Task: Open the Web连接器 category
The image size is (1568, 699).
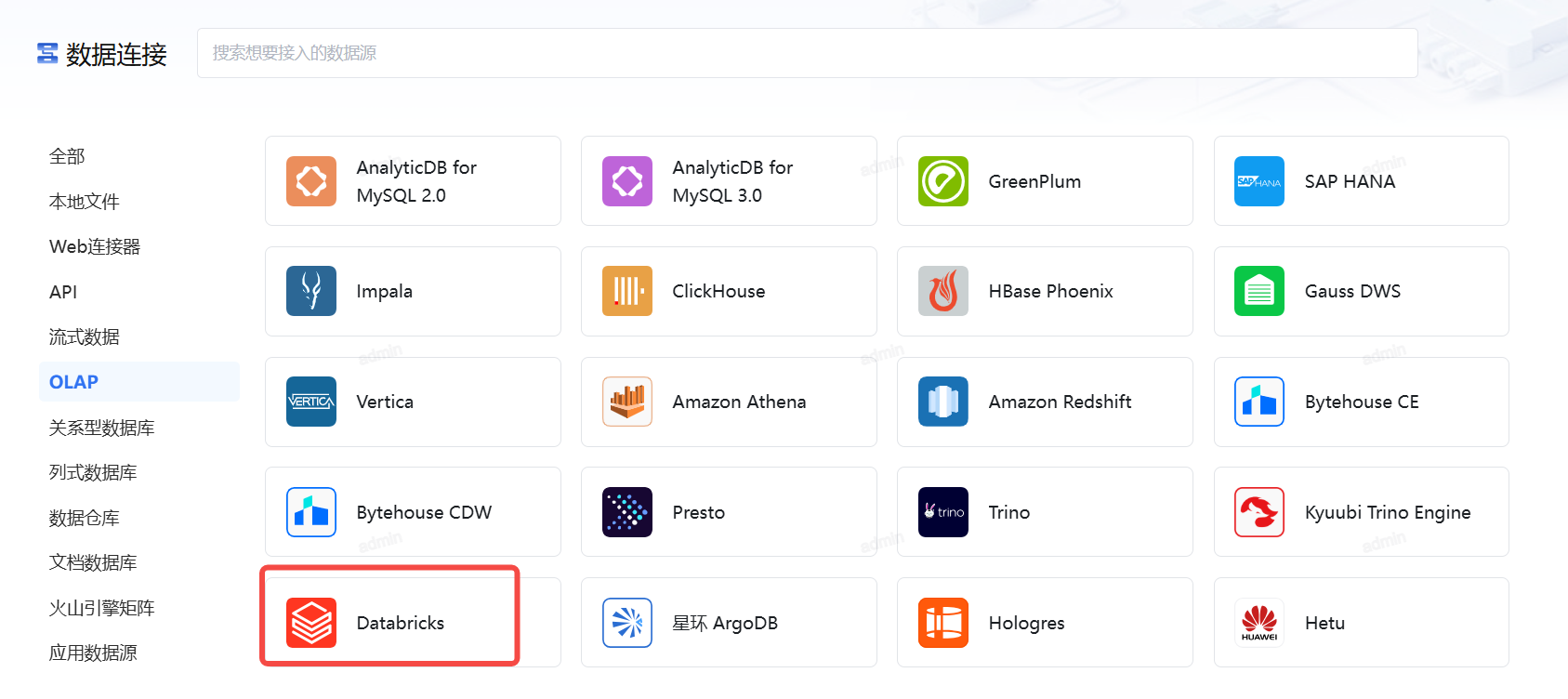Action: tap(95, 246)
